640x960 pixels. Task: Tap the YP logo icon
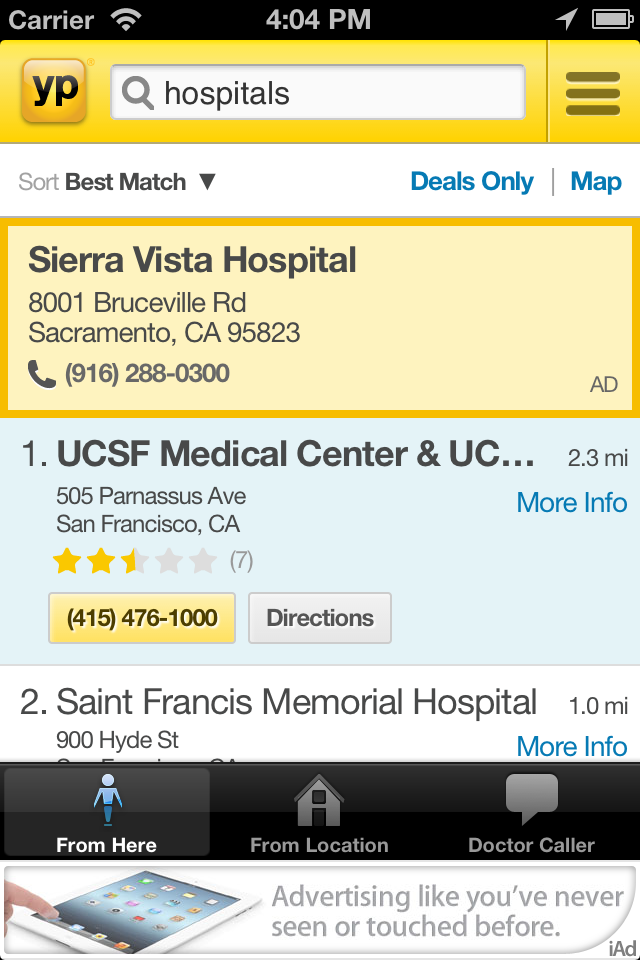coord(54,91)
